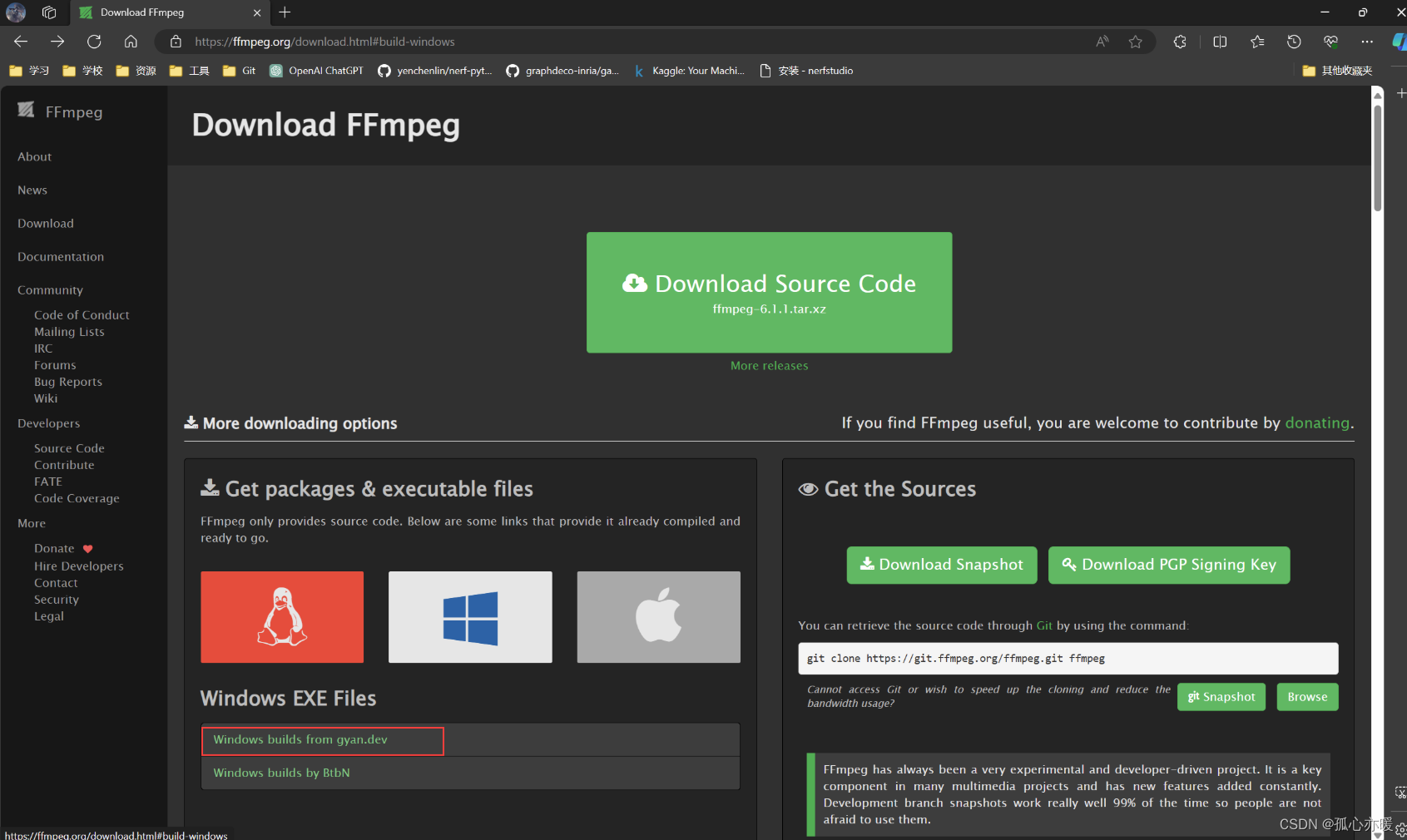Open the 安装 - nerfstudio bookmark

[806, 71]
